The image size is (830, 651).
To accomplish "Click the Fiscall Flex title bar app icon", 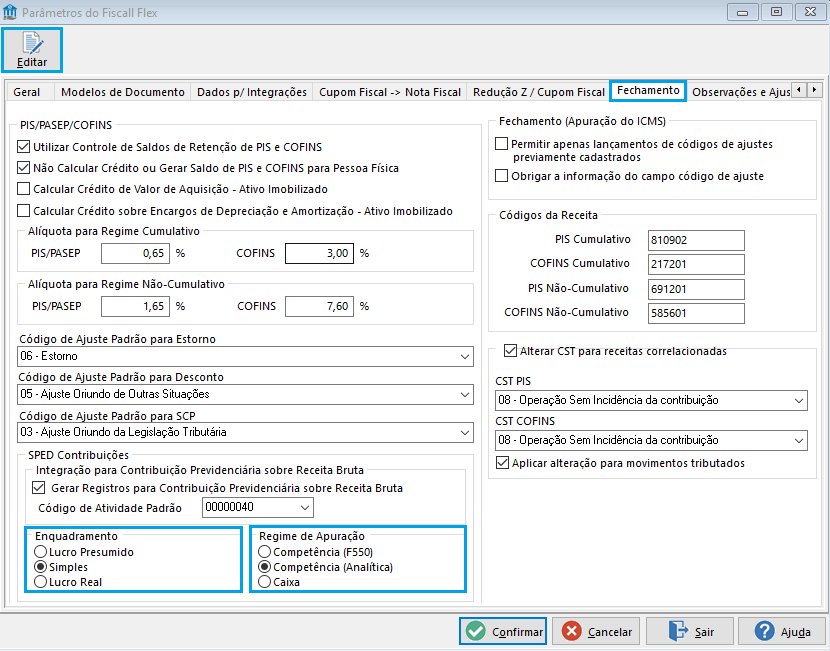I will (10, 12).
